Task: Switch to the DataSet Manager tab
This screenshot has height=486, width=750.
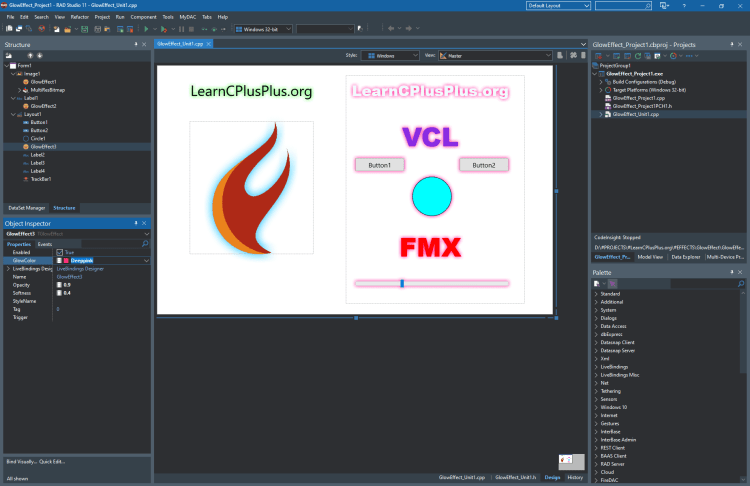Action: (27, 208)
